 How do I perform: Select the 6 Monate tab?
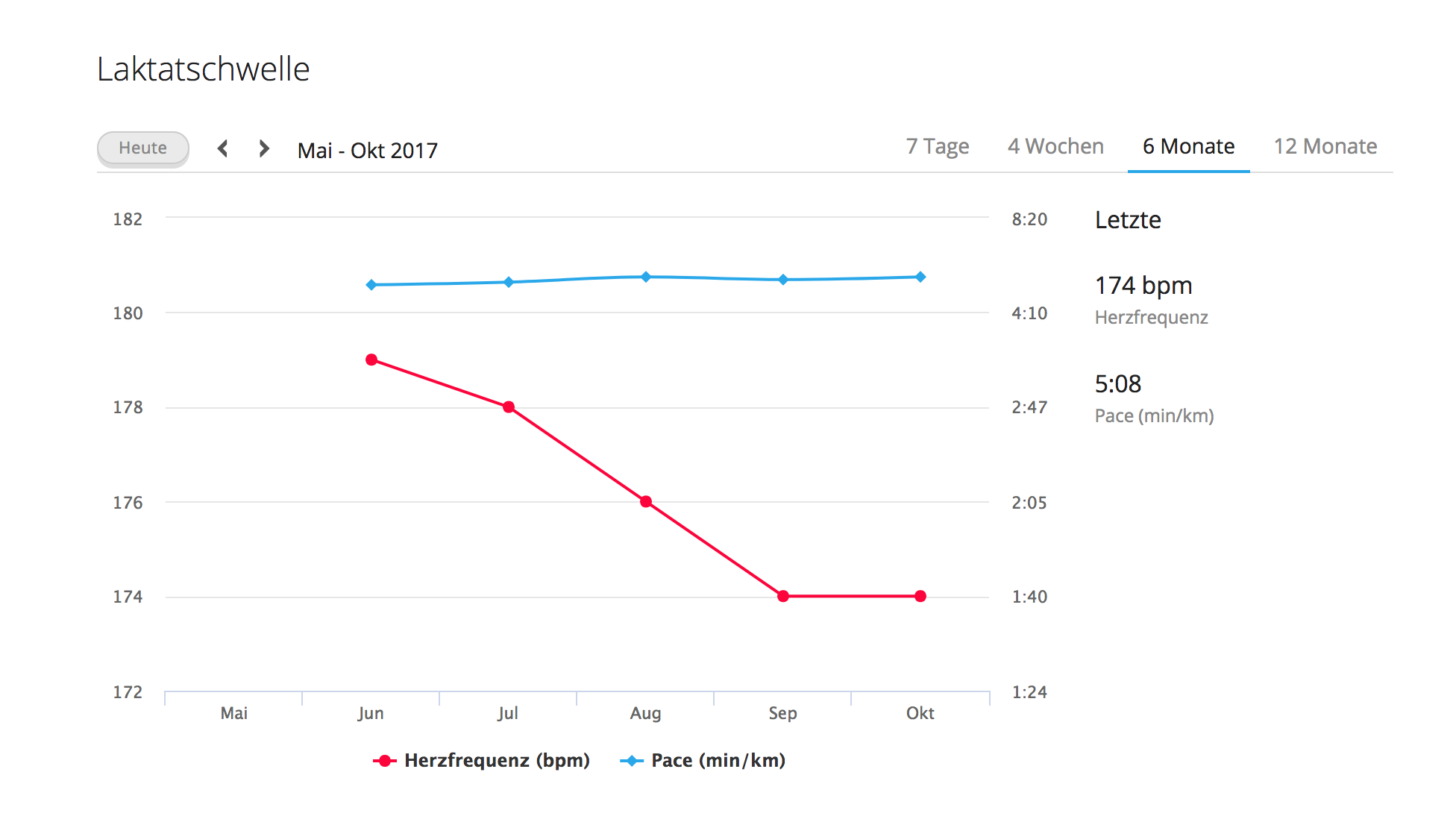[1187, 146]
